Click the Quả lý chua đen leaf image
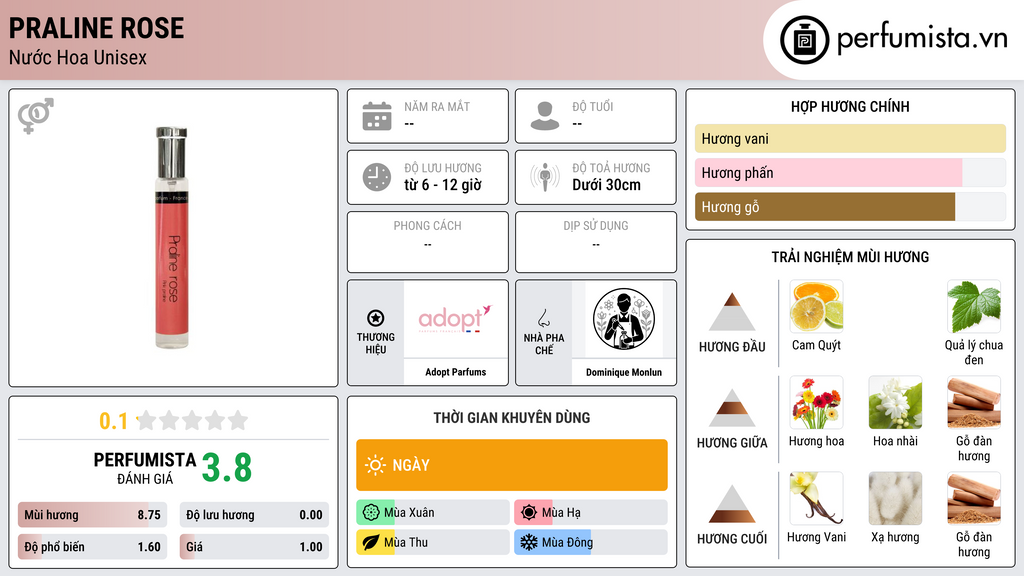Screen dimensions: 1024x576 click(x=974, y=306)
